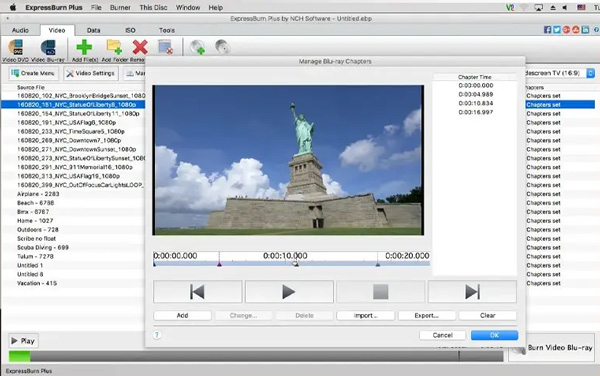
Task: Confirm chapters with the OK button
Action: coord(494,335)
